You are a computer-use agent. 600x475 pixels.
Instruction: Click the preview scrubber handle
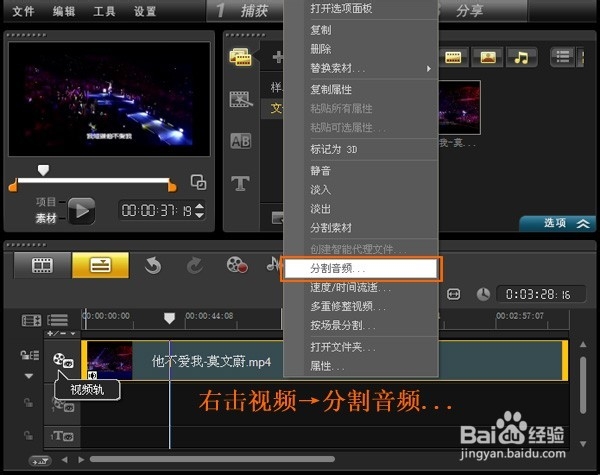pyautogui.click(x=43, y=170)
